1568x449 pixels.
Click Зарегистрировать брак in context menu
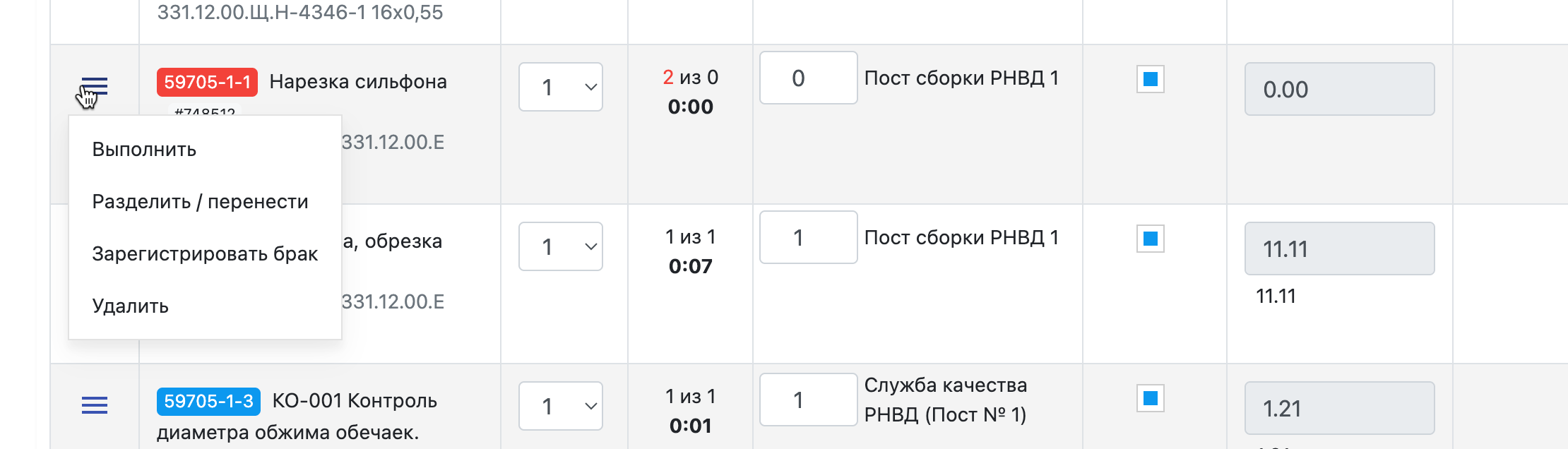(x=205, y=254)
